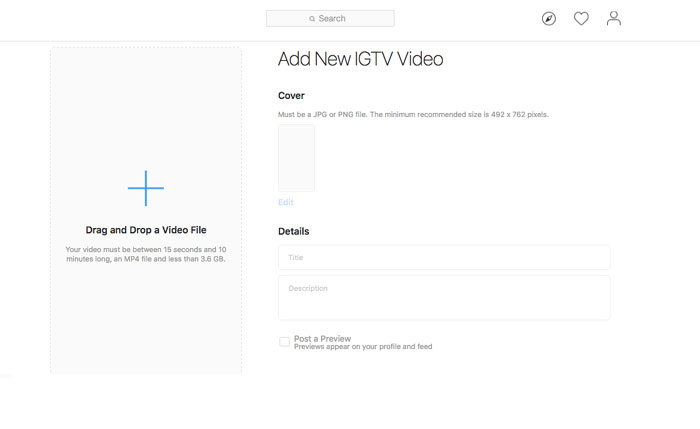Click the Description text area
The image size is (700, 429).
(444, 298)
